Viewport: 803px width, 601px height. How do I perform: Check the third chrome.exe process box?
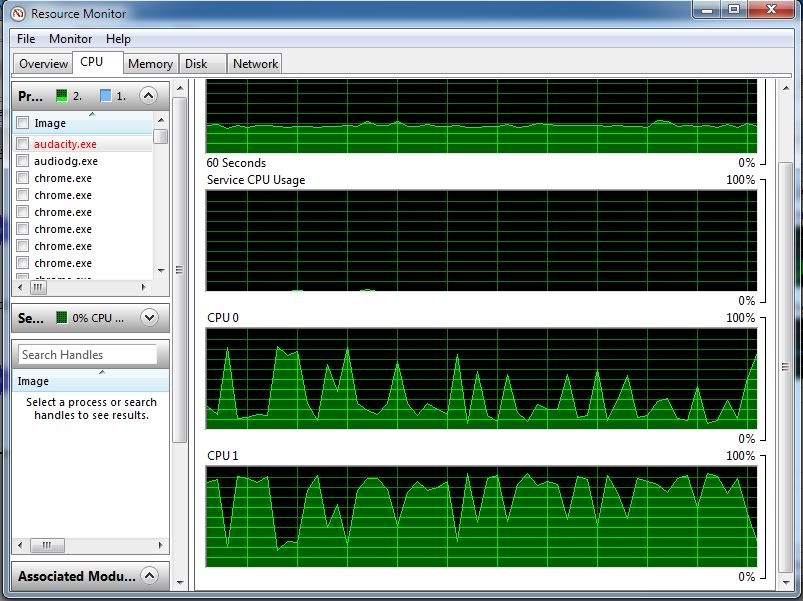[x=23, y=211]
